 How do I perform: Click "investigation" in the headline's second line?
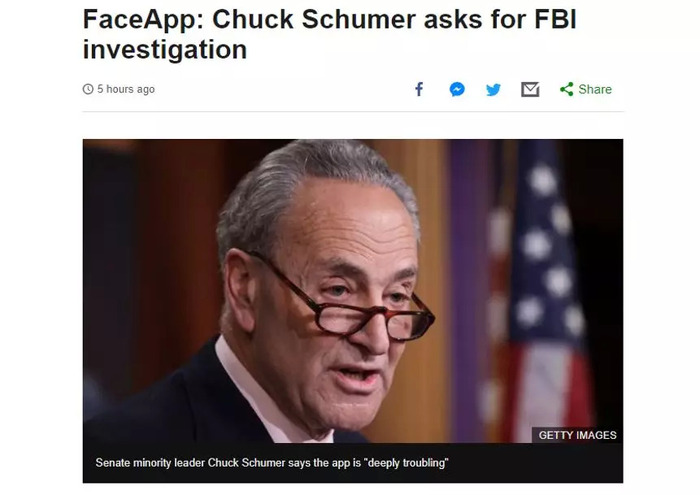[x=165, y=49]
